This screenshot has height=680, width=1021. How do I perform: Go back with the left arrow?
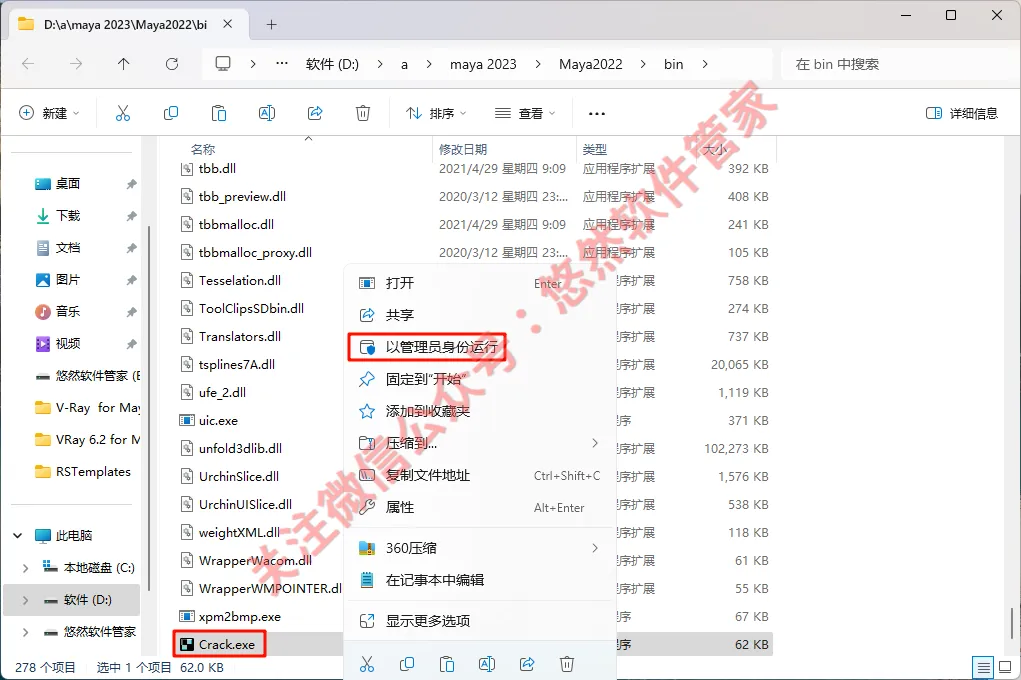28,64
